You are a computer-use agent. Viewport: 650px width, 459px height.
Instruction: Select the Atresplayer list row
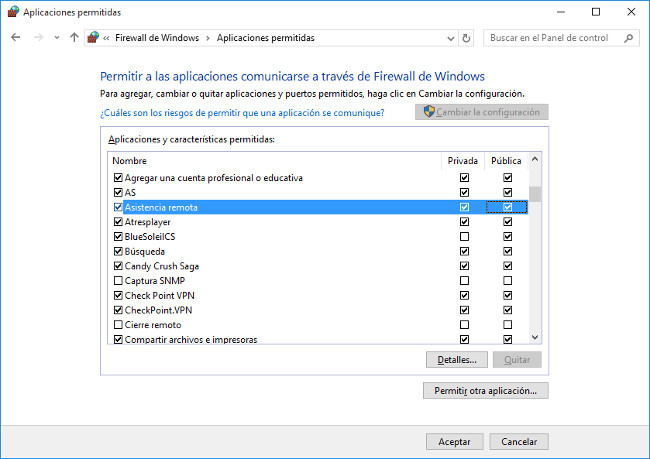[x=318, y=222]
